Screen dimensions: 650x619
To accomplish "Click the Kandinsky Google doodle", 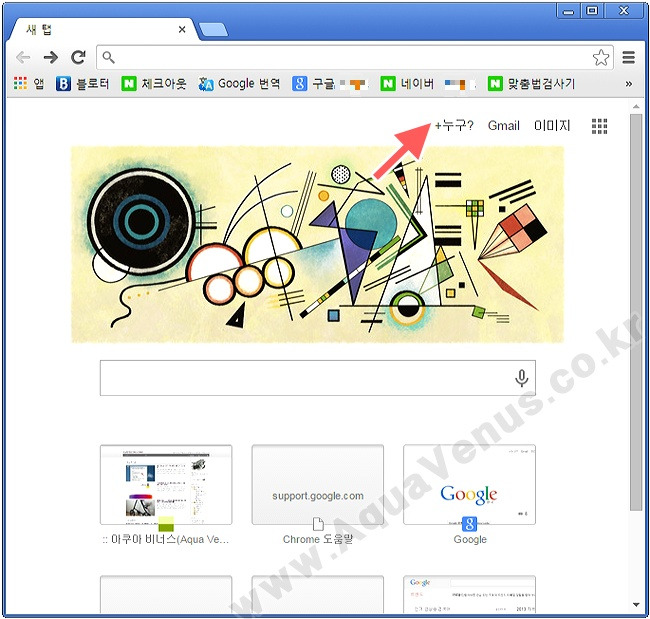I will tap(318, 245).
